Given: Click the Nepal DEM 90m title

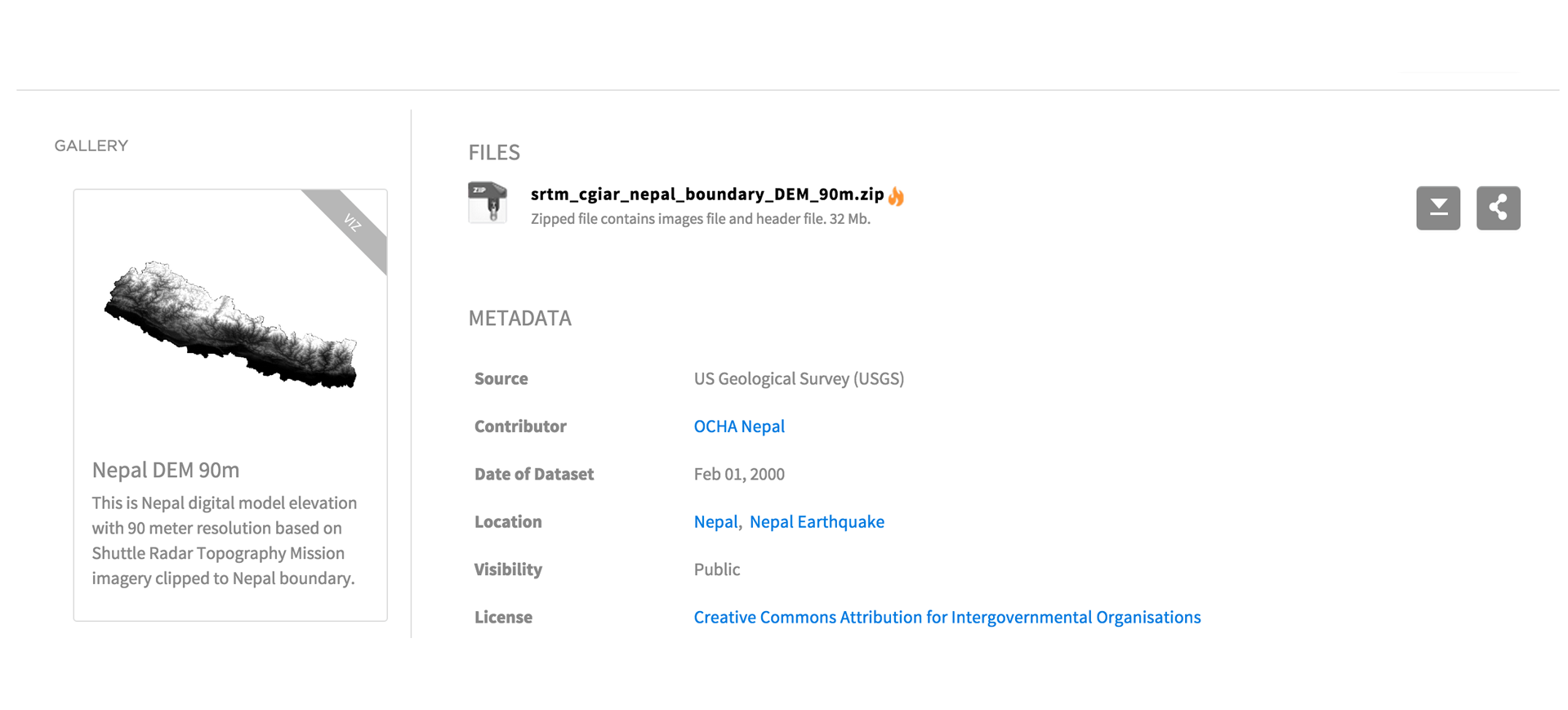Looking at the screenshot, I should tap(166, 471).
